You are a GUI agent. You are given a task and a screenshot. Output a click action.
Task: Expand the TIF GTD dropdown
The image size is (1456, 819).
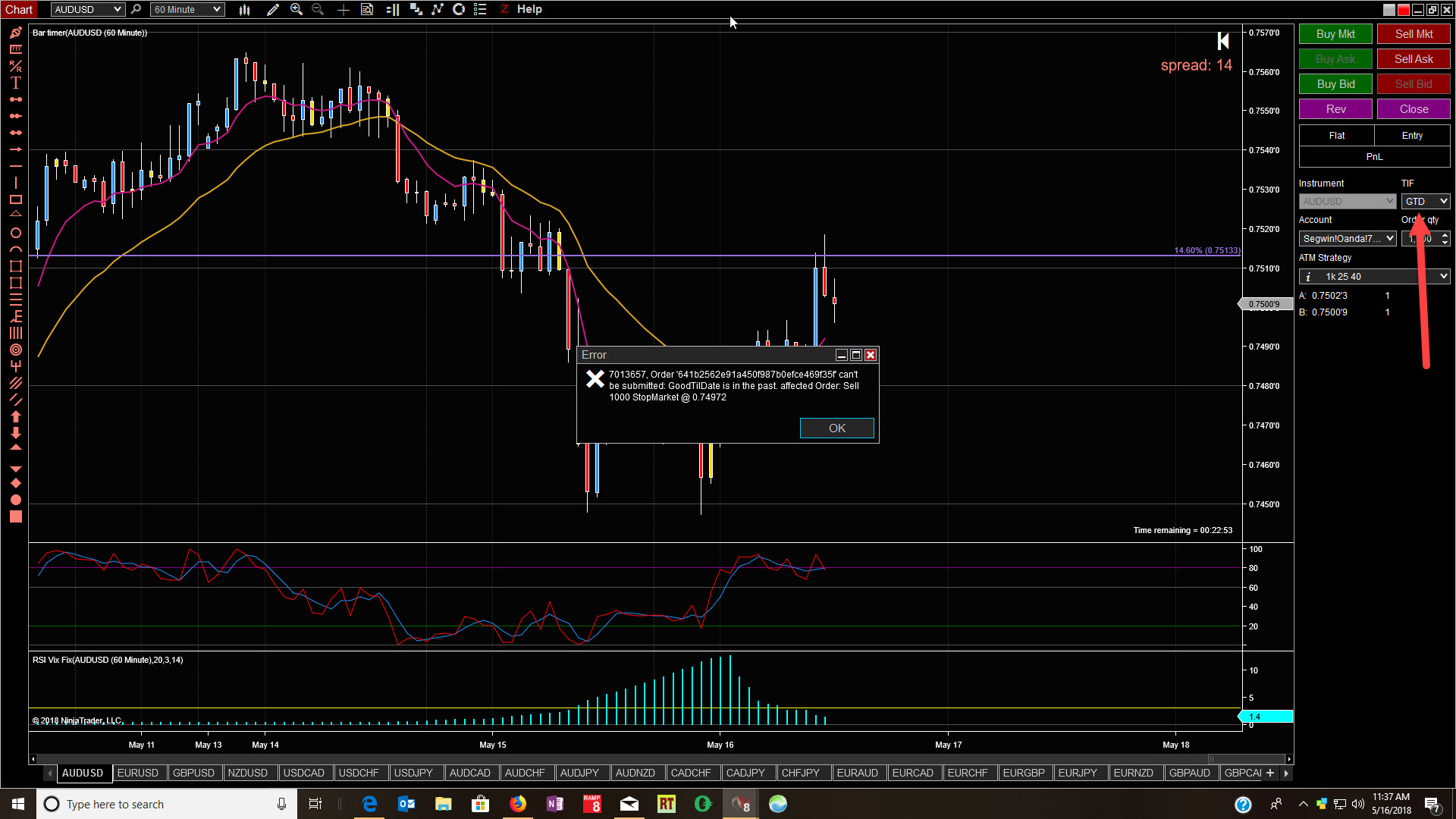tap(1442, 201)
